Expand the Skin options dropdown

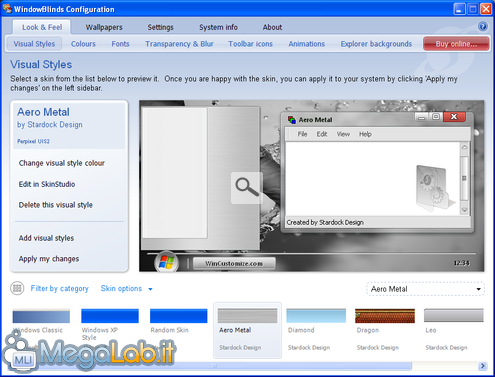pyautogui.click(x=126, y=288)
